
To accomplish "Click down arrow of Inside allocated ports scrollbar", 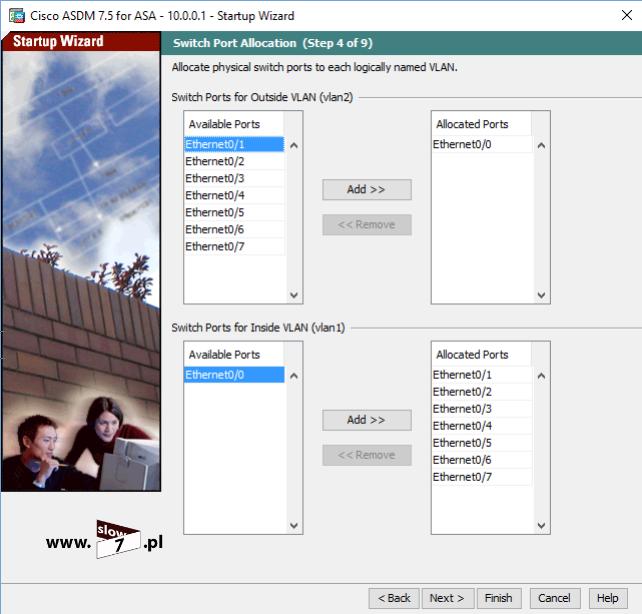I will point(541,526).
